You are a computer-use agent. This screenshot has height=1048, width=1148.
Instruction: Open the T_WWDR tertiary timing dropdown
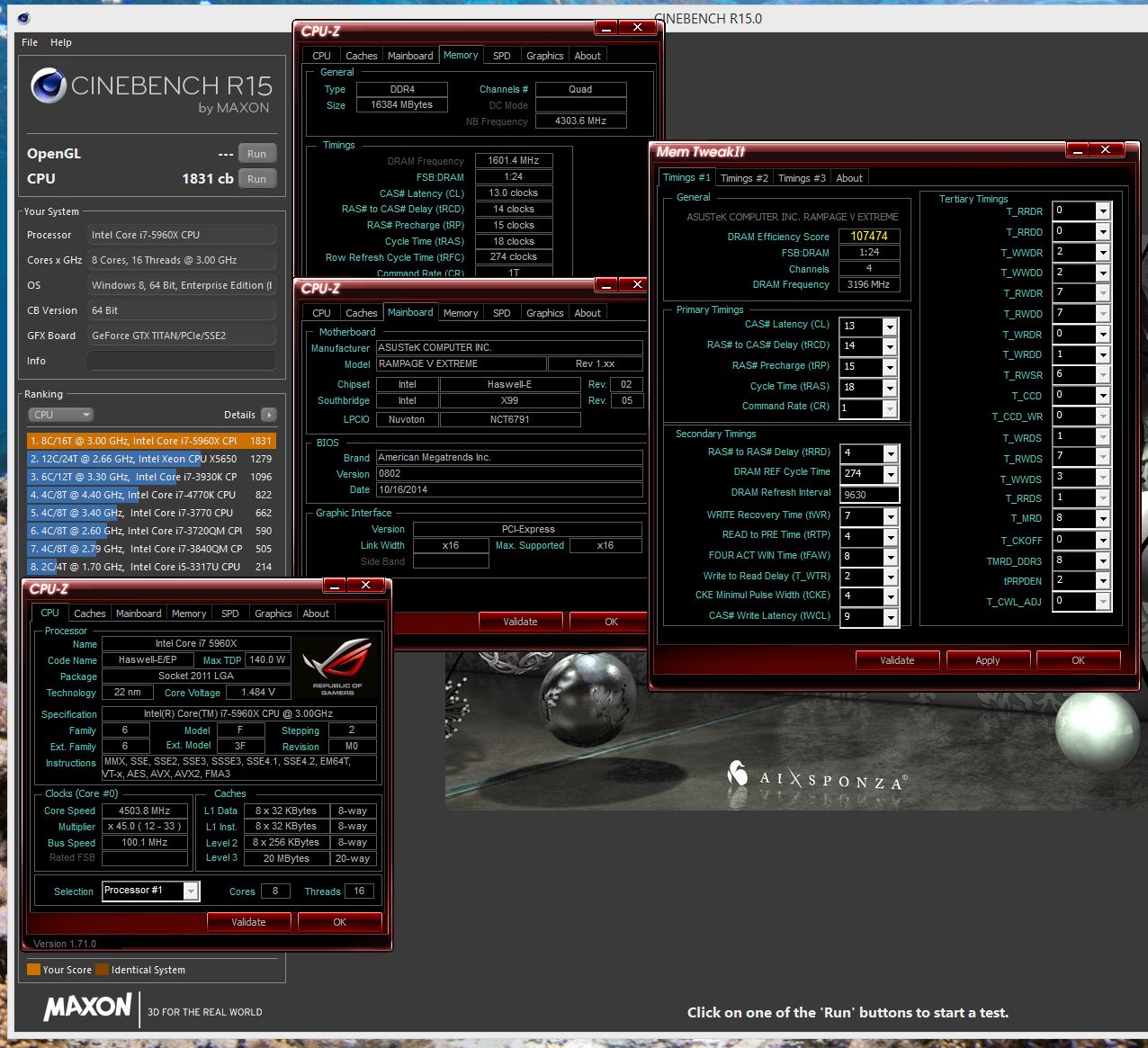[x=1102, y=252]
